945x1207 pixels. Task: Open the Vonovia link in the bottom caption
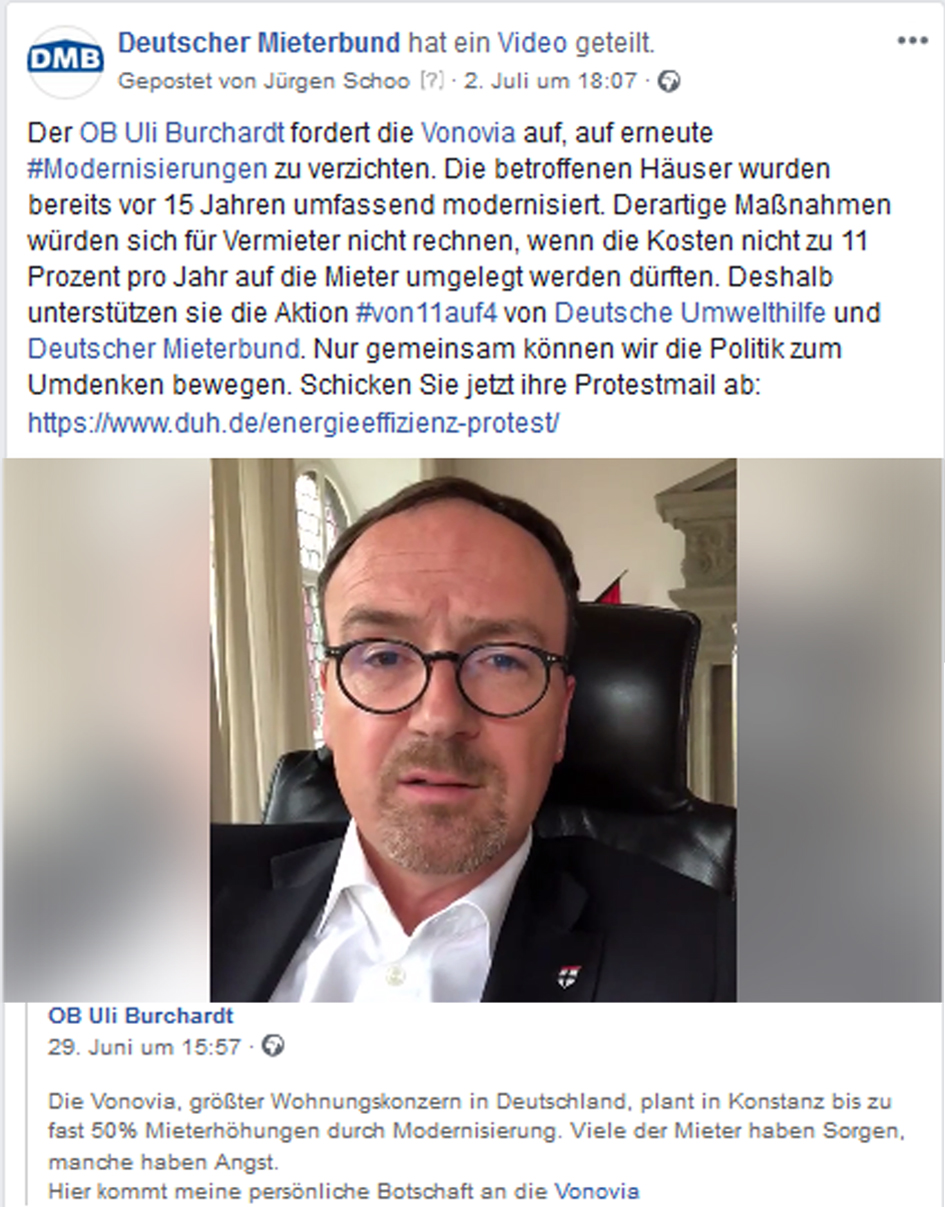[597, 1191]
